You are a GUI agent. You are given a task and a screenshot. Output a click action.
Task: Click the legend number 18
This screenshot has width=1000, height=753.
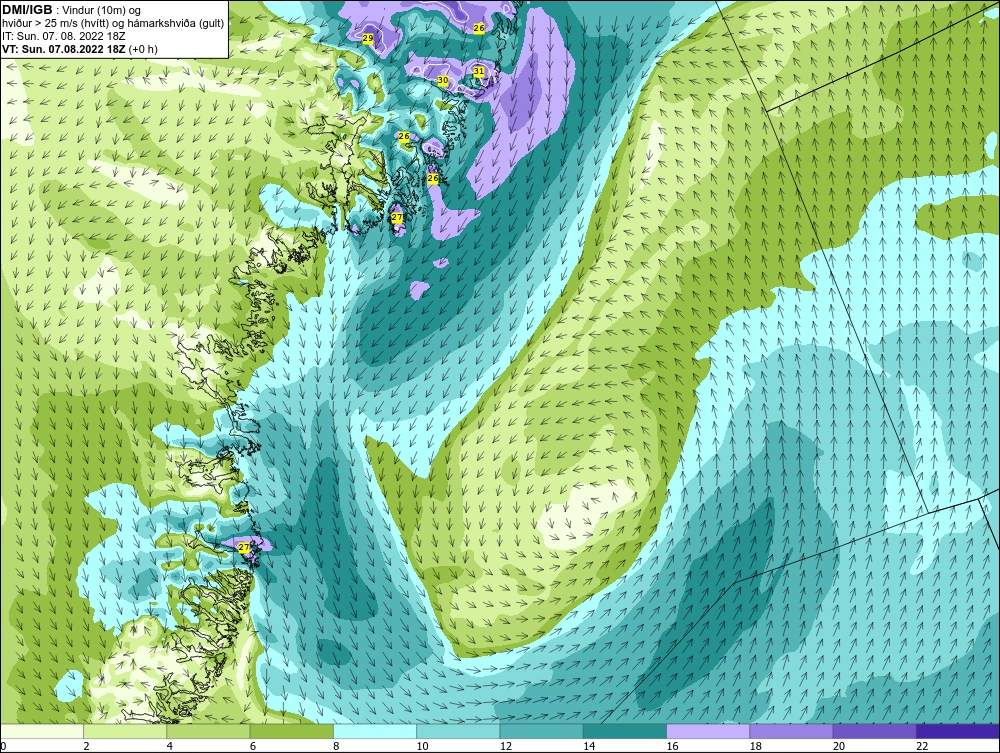pyautogui.click(x=756, y=747)
